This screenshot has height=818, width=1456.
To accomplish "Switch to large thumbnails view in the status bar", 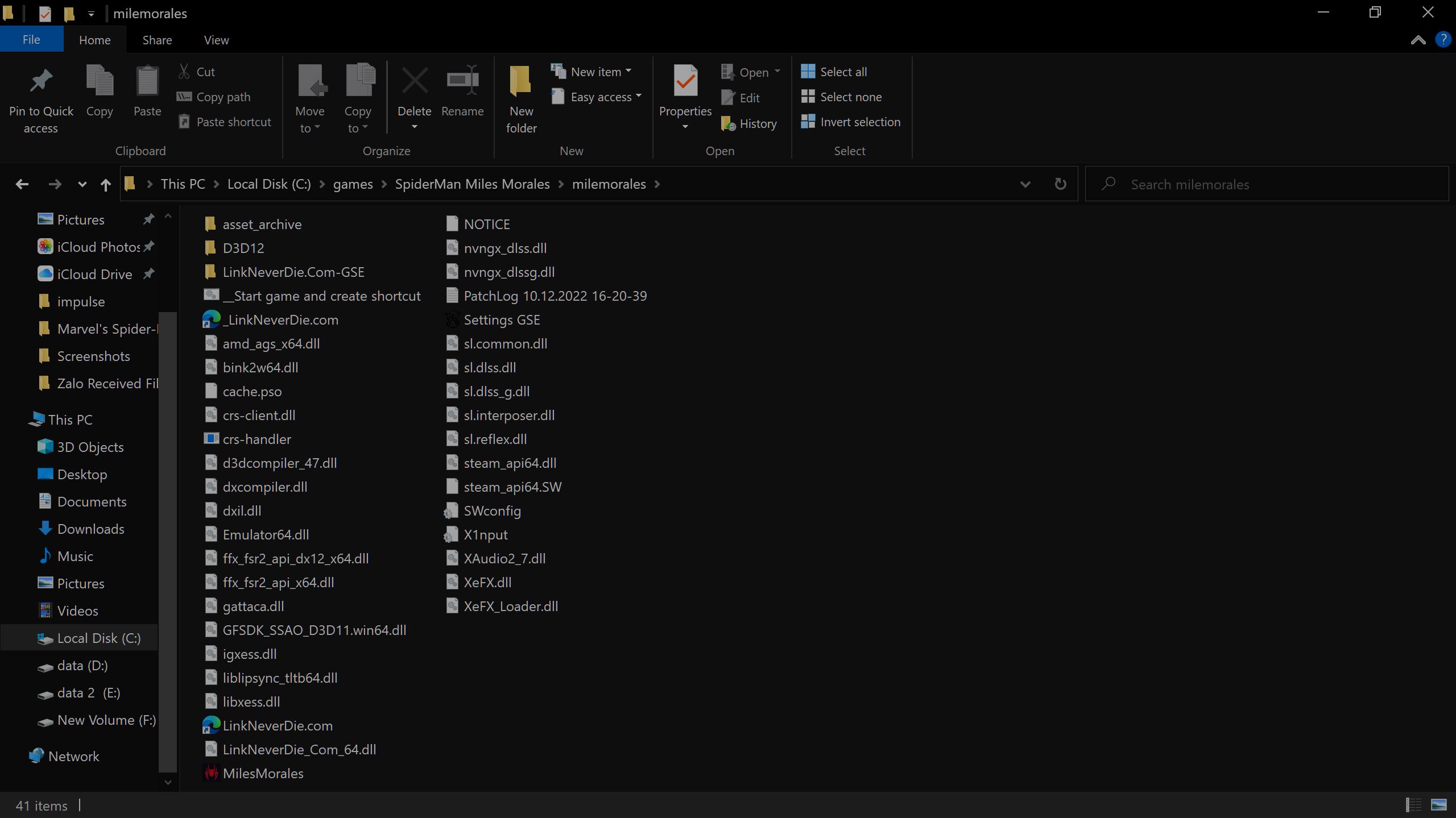I will 1438,804.
